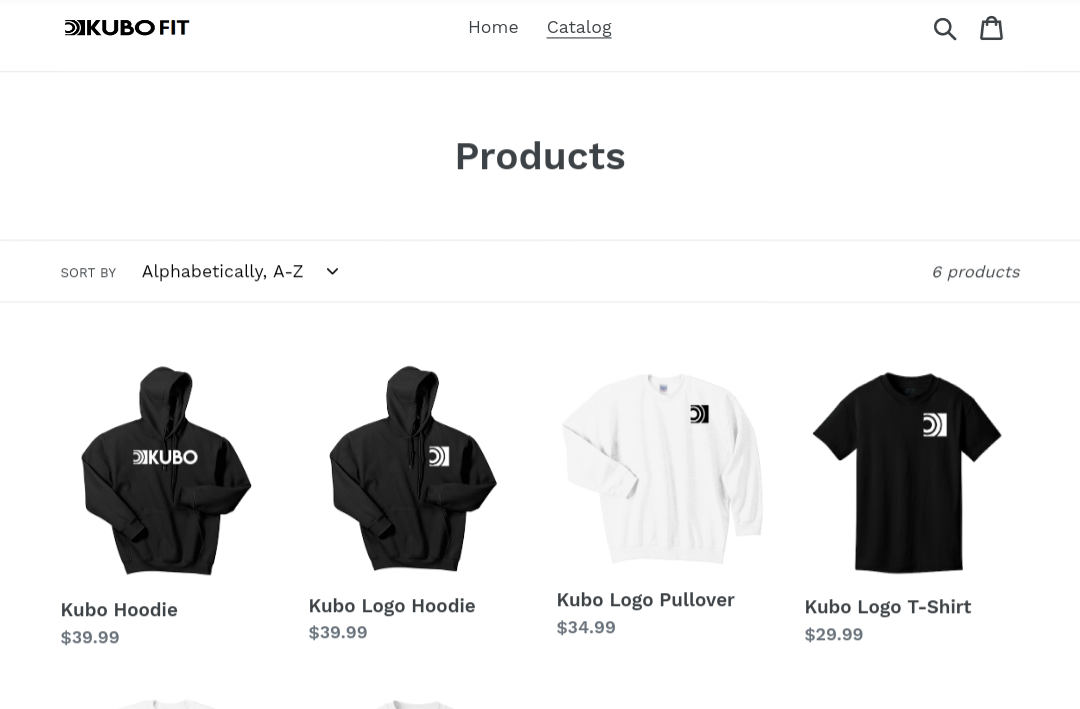Go to the Home menu item
This screenshot has height=709, width=1080.
[x=493, y=28]
